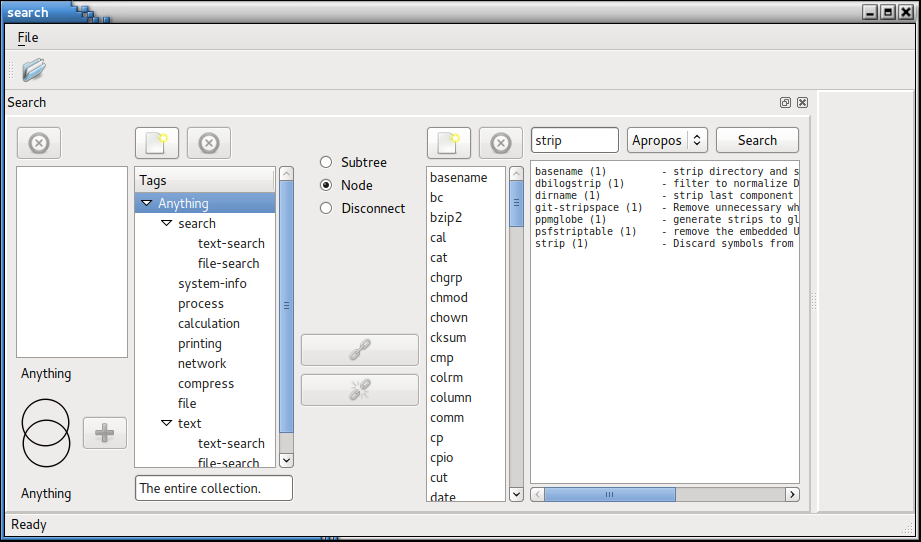Viewport: 921px width, 542px height.
Task: Click the new item icon above command list
Action: pos(449,143)
